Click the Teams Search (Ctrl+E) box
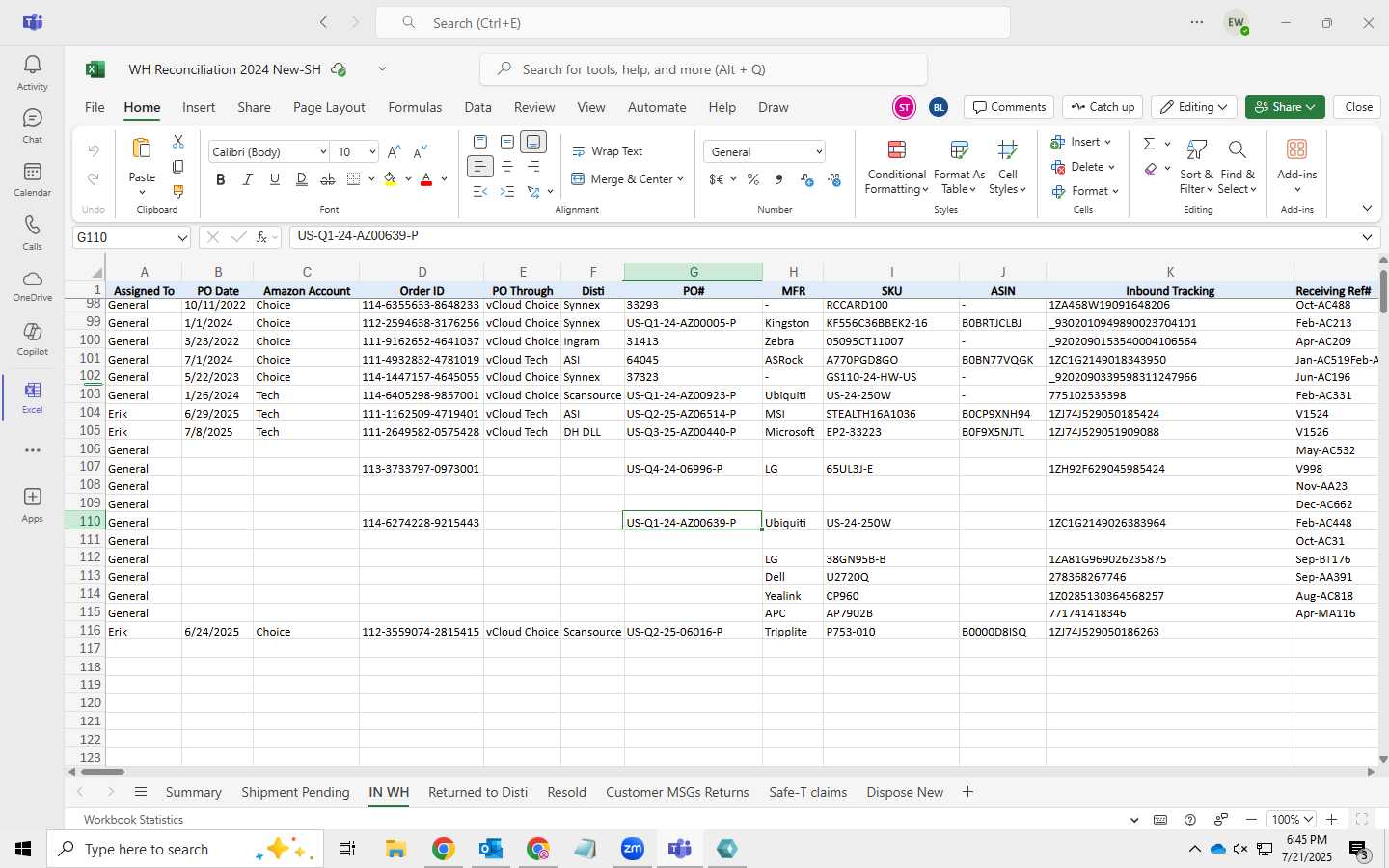The height and width of the screenshot is (868, 1389). [x=693, y=22]
